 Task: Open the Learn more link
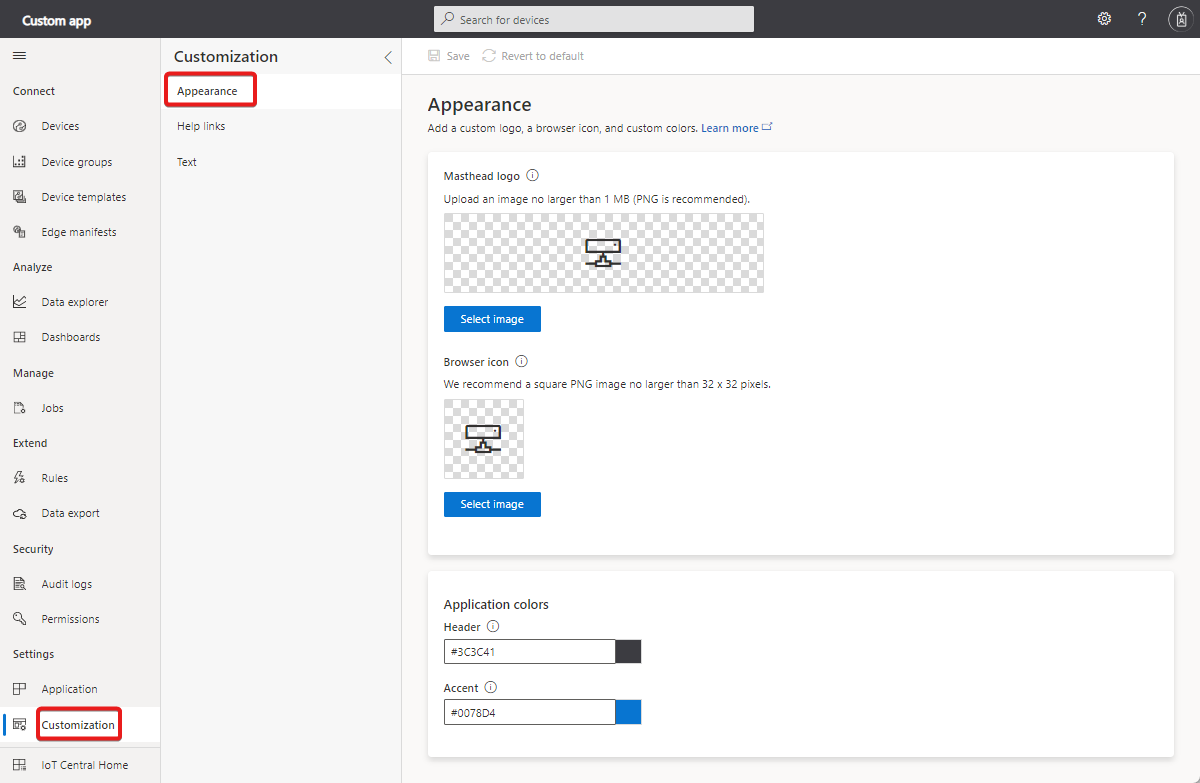tap(731, 127)
